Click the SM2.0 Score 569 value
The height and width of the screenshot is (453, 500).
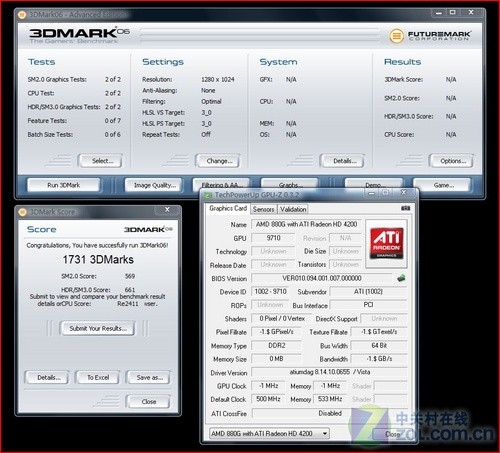(130, 276)
